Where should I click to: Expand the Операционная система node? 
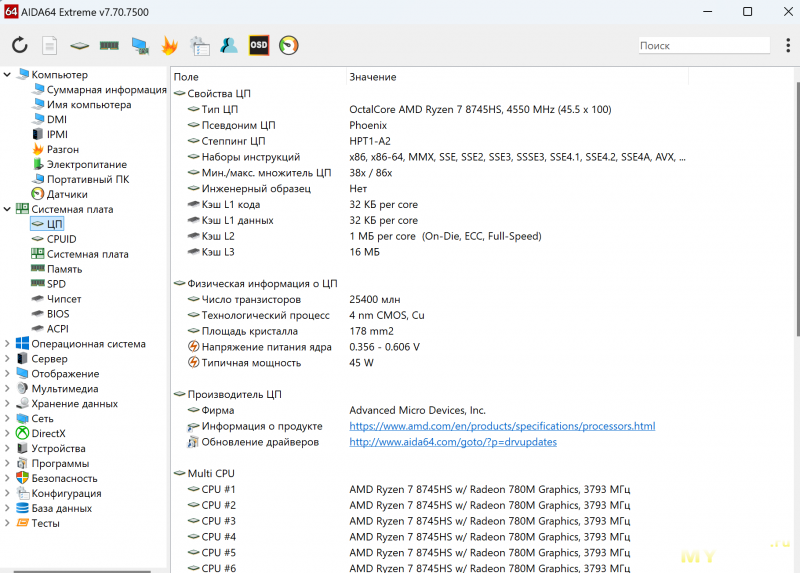pyautogui.click(x=7, y=344)
